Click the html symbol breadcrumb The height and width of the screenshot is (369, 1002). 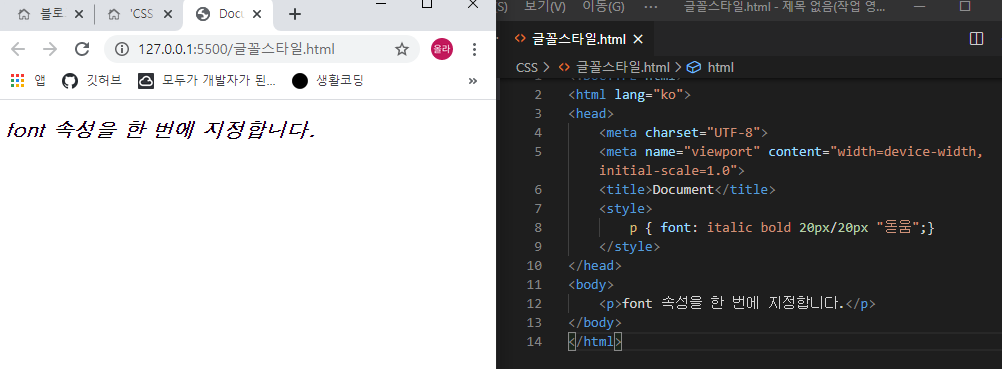pos(711,67)
